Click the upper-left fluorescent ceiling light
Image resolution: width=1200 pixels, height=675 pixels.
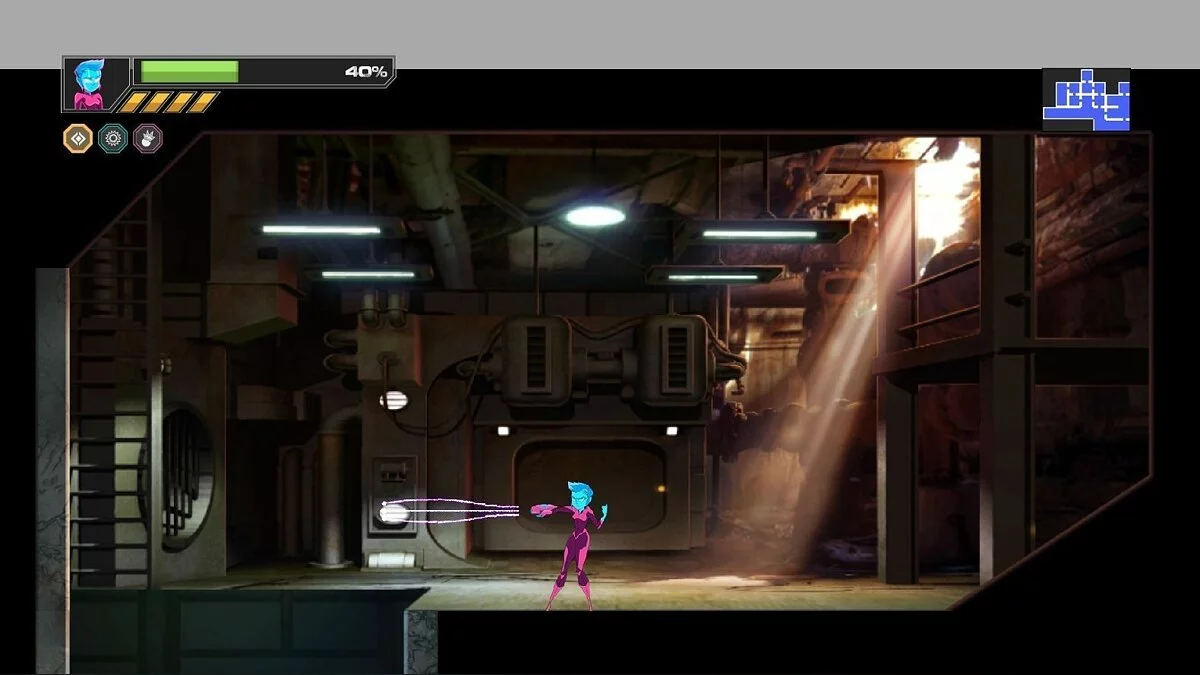tap(321, 230)
